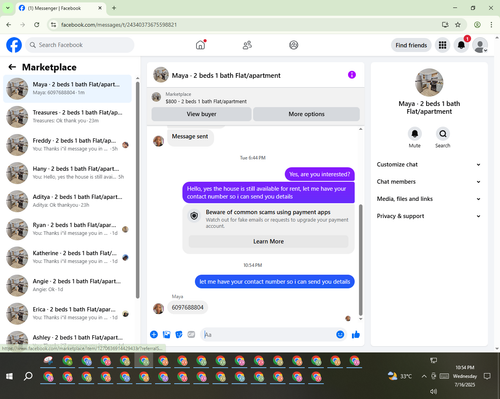This screenshot has height=399, width=500.
Task: Send a thumbs-up like
Action: 356,334
